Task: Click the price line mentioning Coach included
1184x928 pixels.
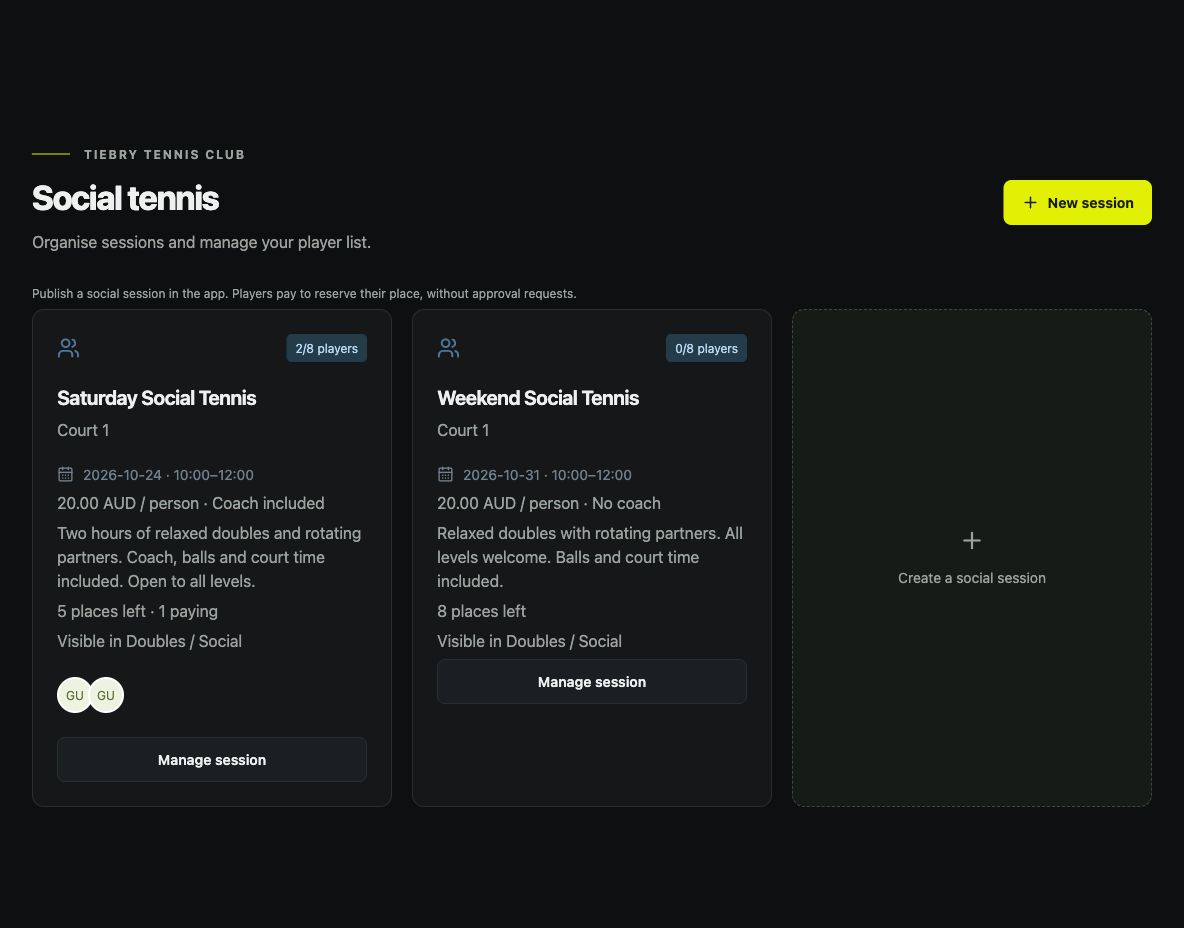Action: pyautogui.click(x=191, y=504)
